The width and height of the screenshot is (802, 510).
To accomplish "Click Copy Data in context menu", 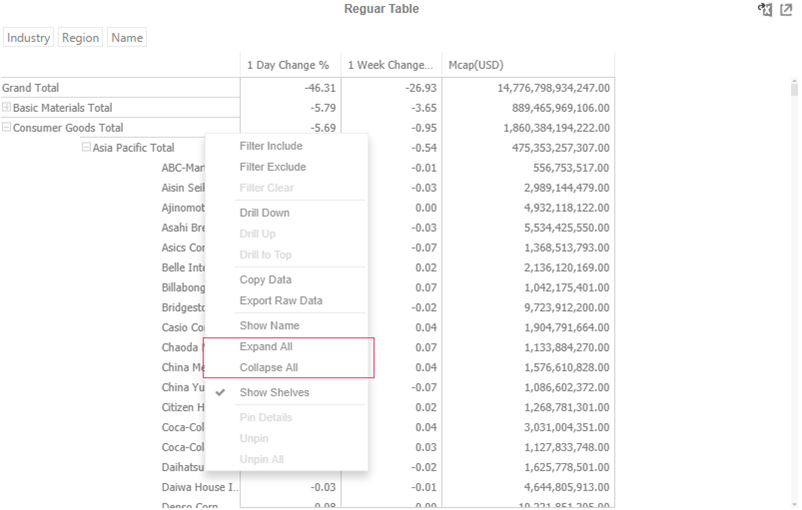I will [x=265, y=280].
